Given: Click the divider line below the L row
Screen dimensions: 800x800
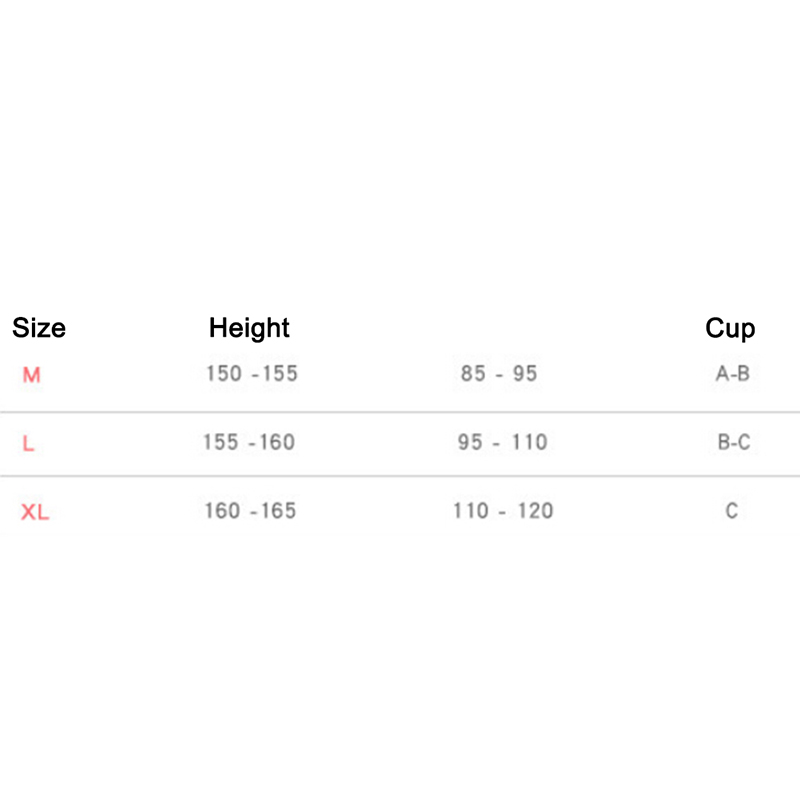Looking at the screenshot, I should coord(400,477).
